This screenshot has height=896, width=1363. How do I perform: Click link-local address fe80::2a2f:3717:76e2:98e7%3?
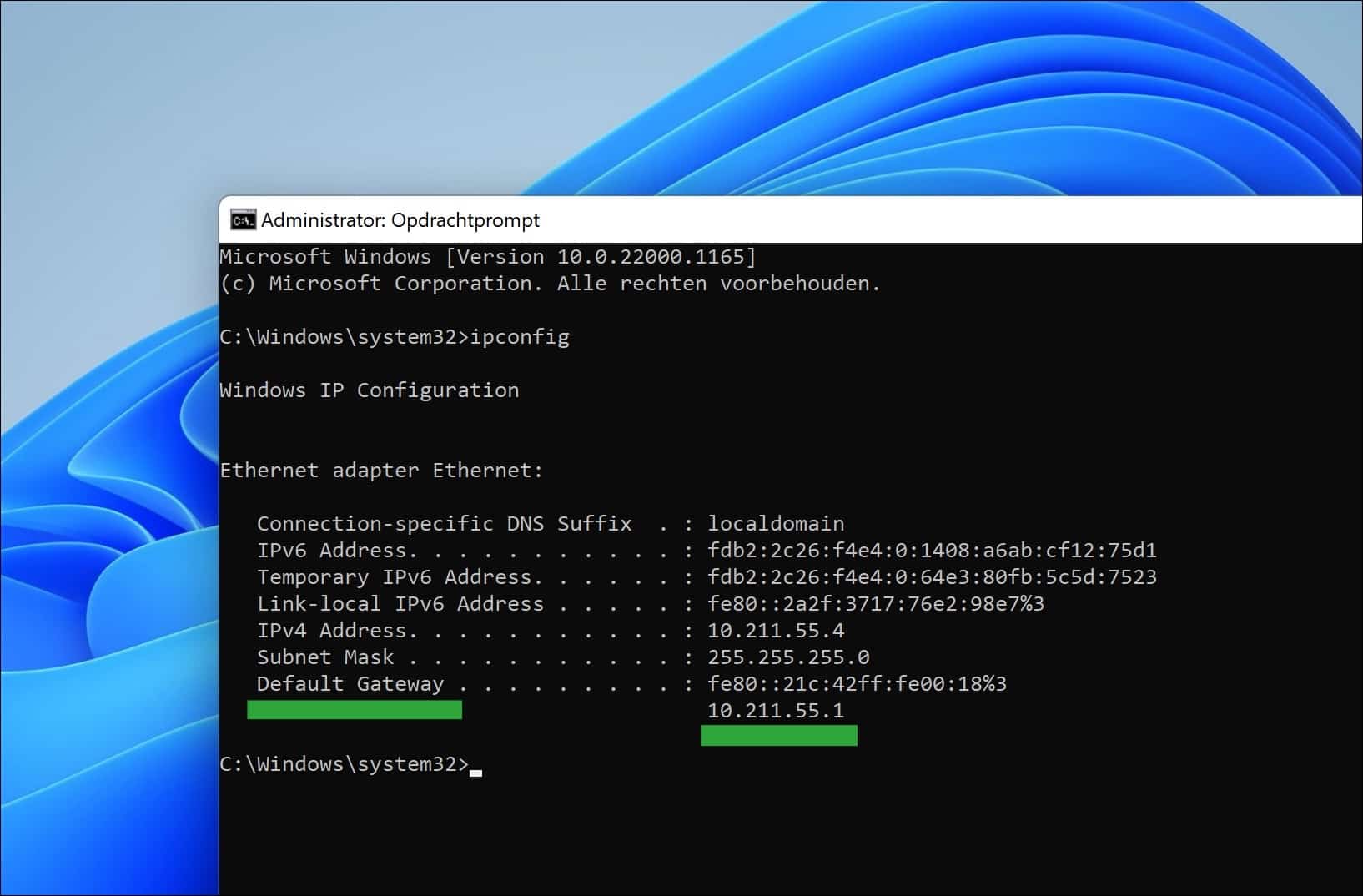tap(876, 604)
